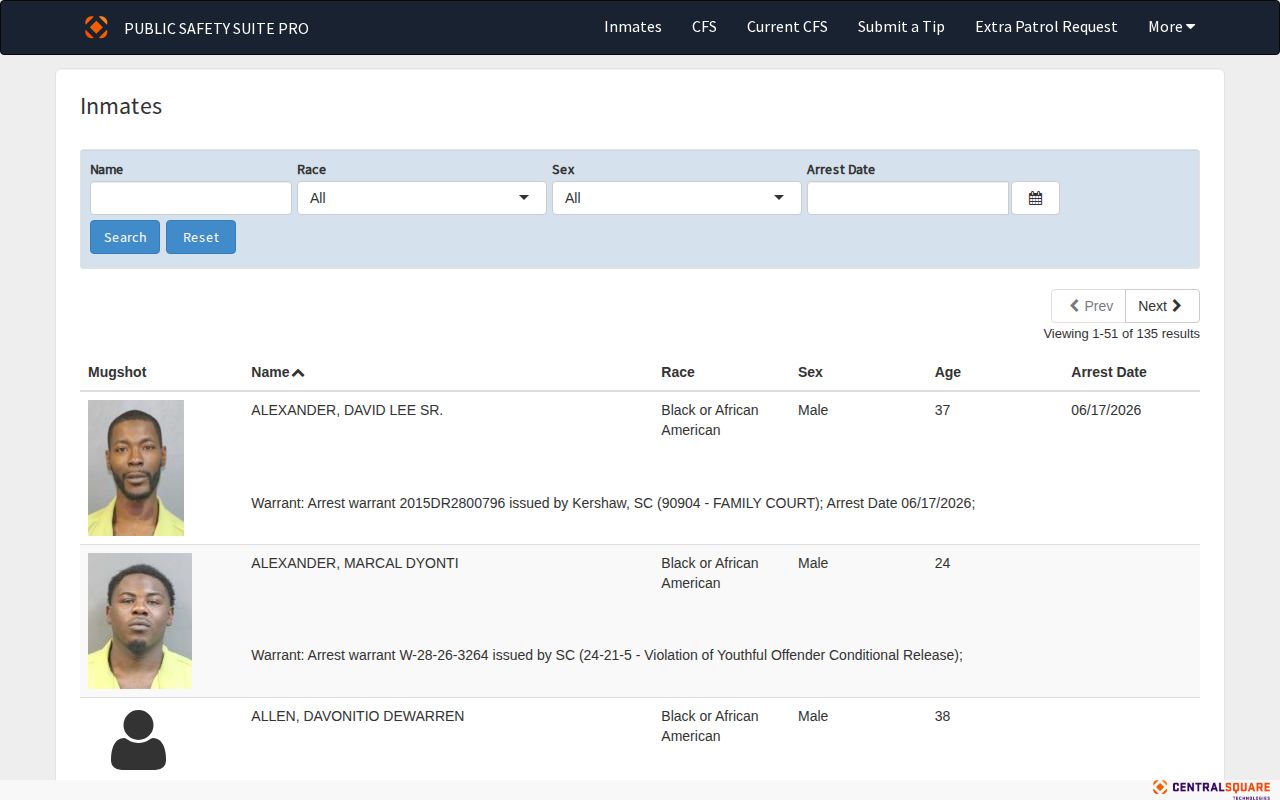Select the name ALEXANDER, DAVID LEE SR.
This screenshot has width=1280, height=800.
[x=347, y=410]
